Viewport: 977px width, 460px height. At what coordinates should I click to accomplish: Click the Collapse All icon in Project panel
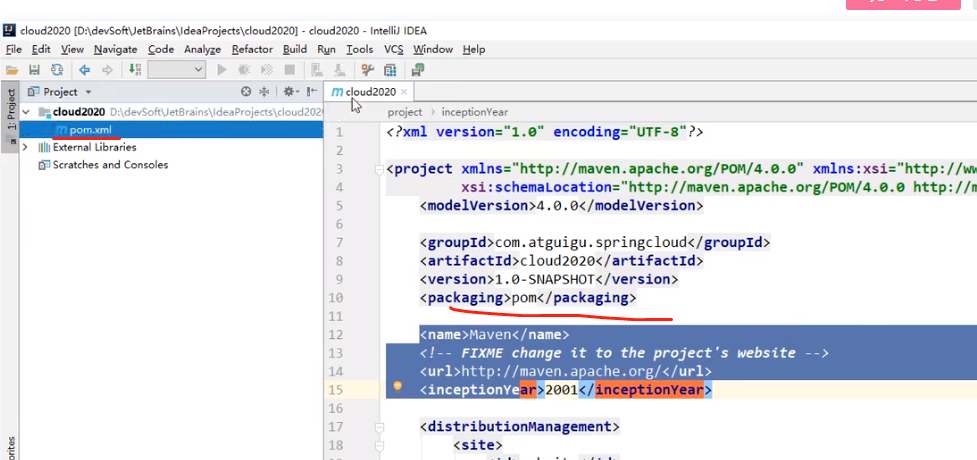point(264,92)
